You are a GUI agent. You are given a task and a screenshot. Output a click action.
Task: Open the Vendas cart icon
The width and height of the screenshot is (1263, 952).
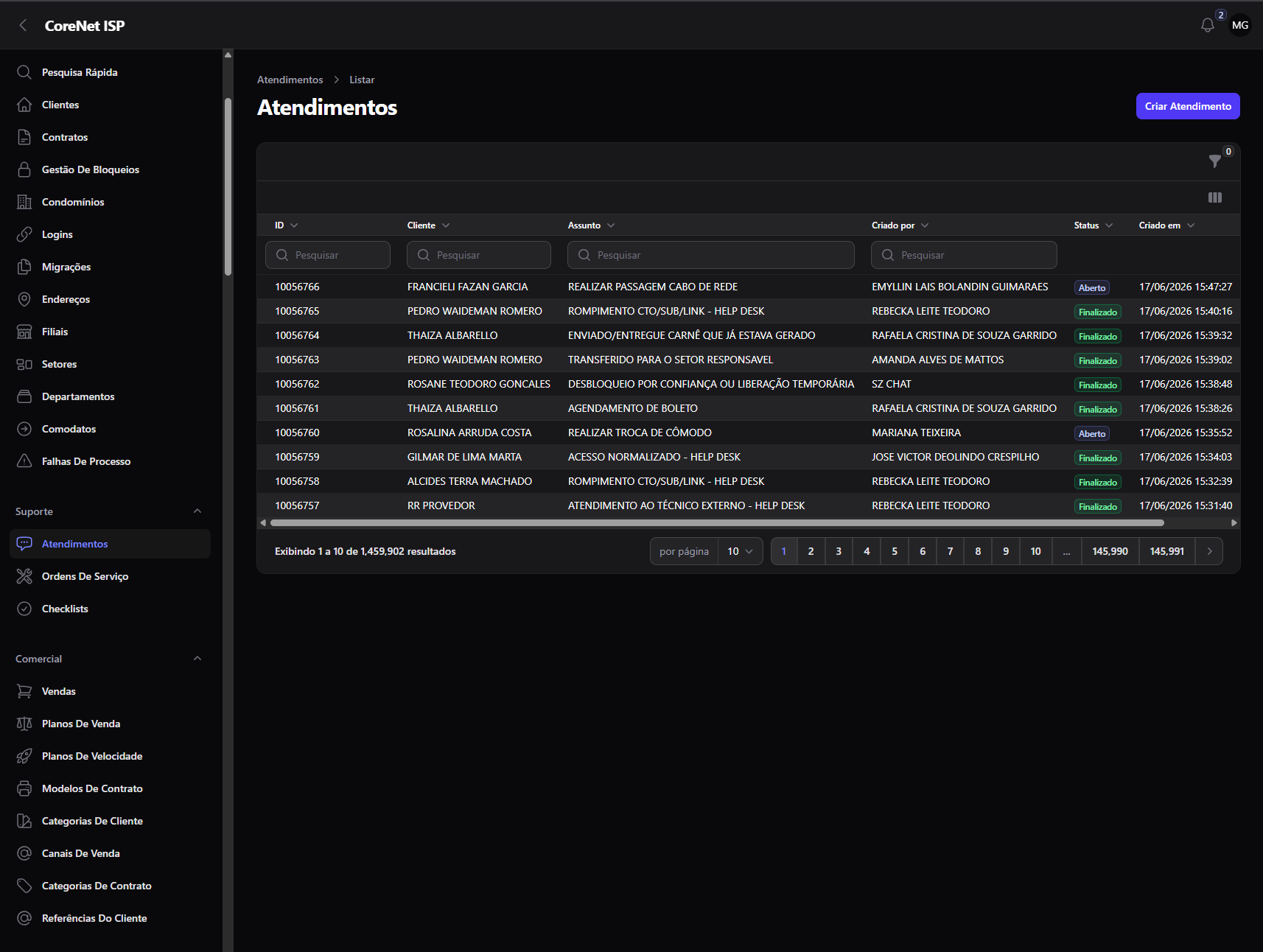click(x=24, y=691)
